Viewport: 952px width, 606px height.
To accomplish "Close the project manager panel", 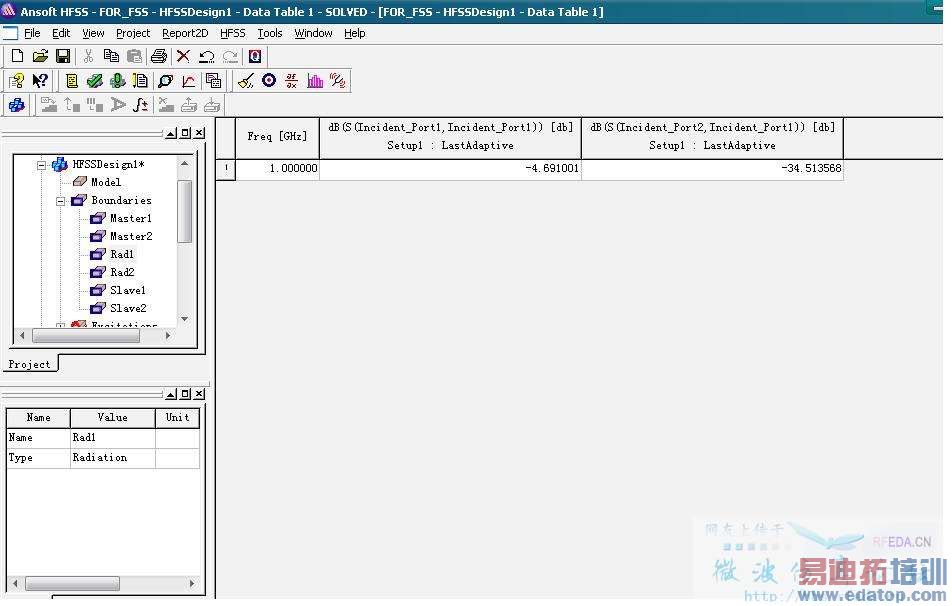I will (x=199, y=133).
